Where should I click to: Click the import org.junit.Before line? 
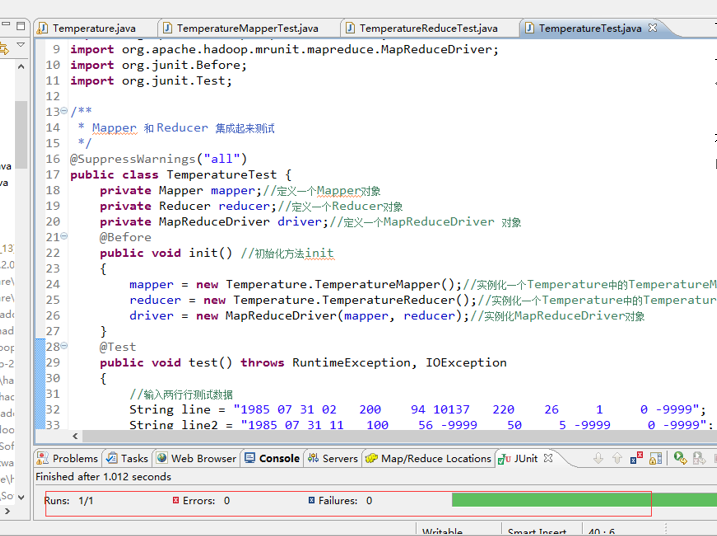pyautogui.click(x=158, y=65)
